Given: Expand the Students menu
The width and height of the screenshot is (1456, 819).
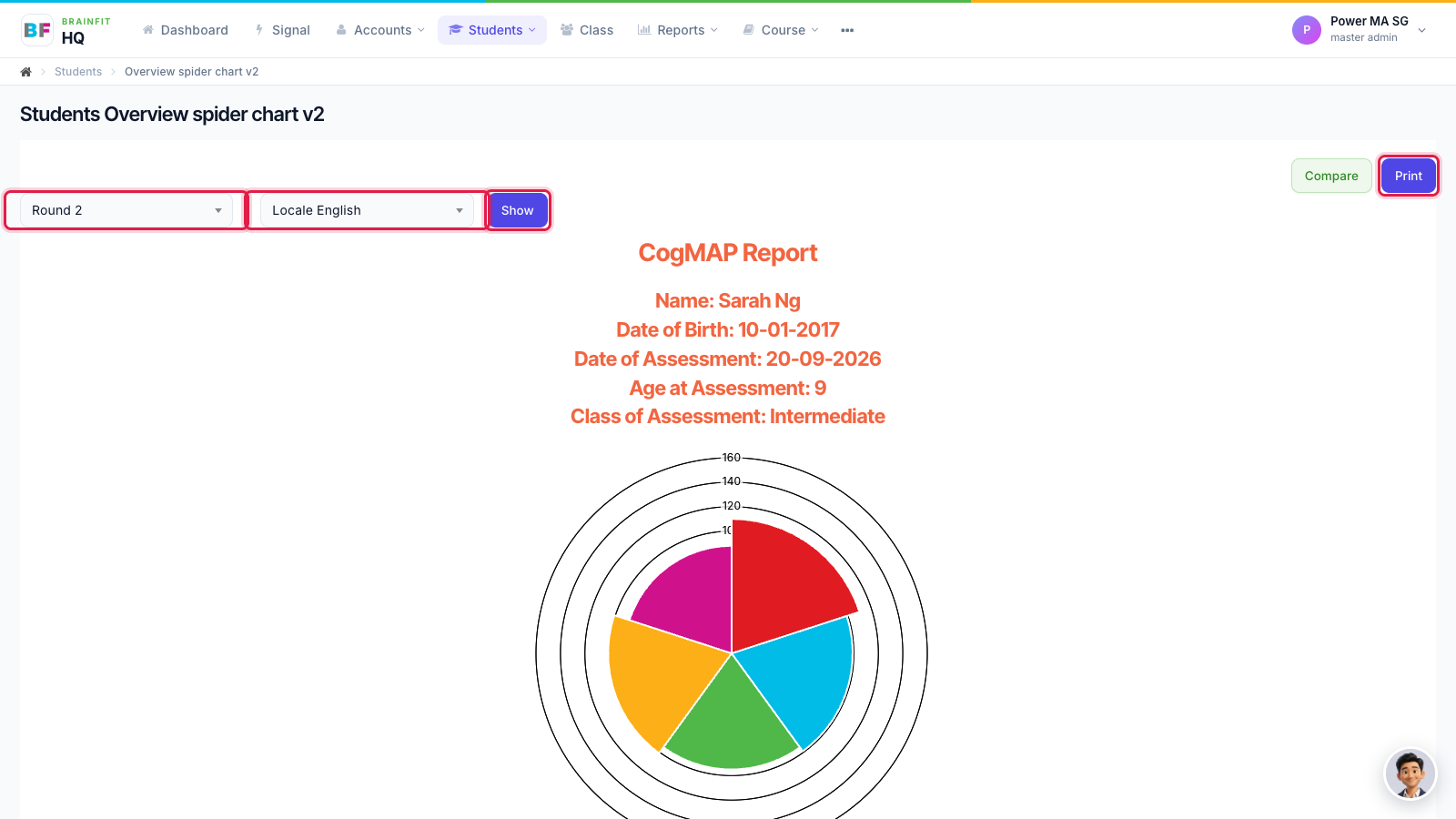Looking at the screenshot, I should [492, 30].
